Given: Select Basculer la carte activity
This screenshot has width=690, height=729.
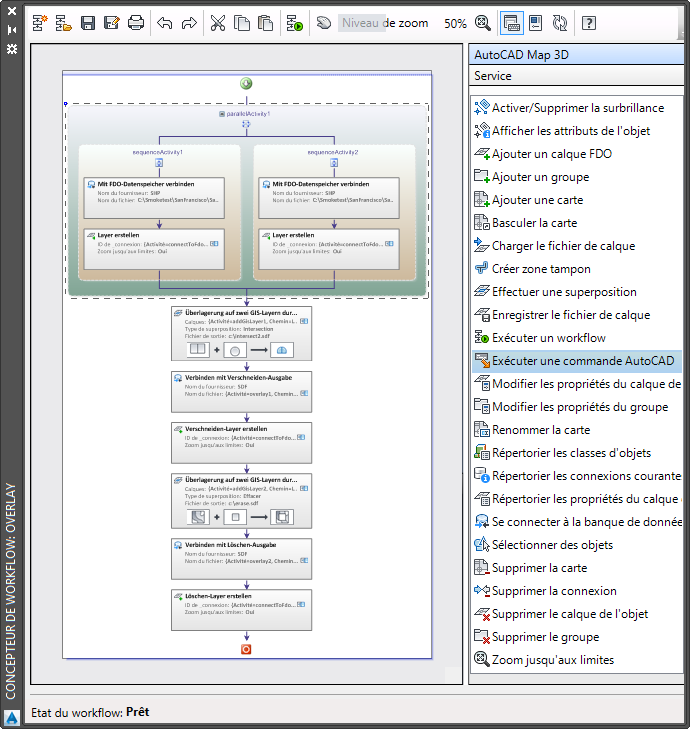Looking at the screenshot, I should [577, 223].
